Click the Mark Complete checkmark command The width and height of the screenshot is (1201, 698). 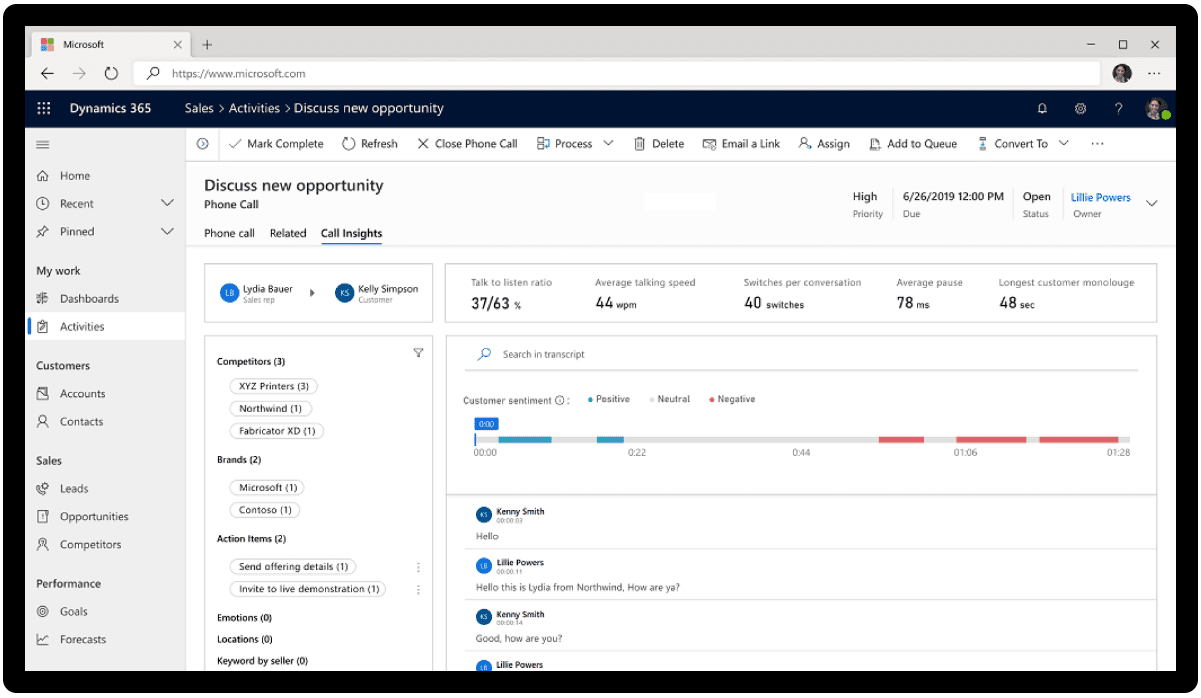[x=276, y=144]
